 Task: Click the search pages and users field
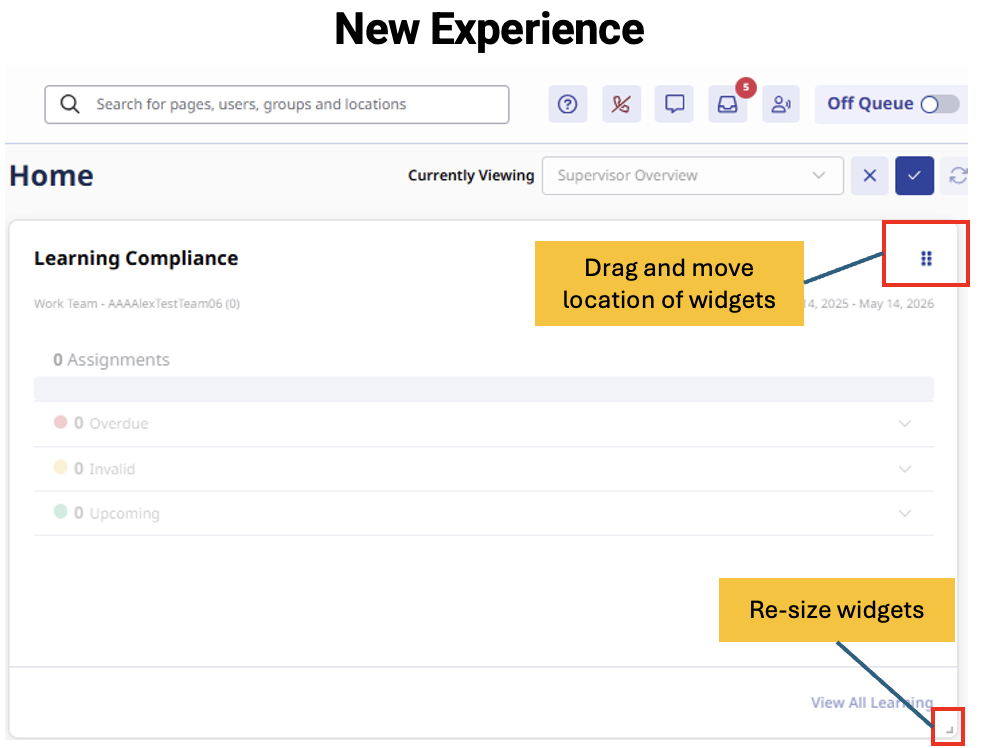pyautogui.click(x=290, y=104)
